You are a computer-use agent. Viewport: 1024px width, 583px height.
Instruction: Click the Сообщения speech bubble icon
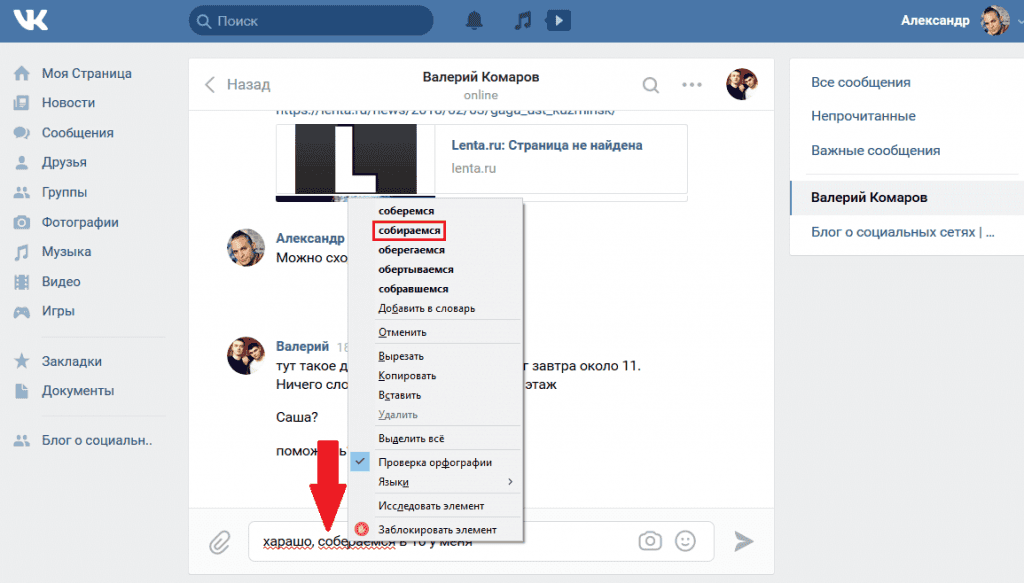pos(22,133)
